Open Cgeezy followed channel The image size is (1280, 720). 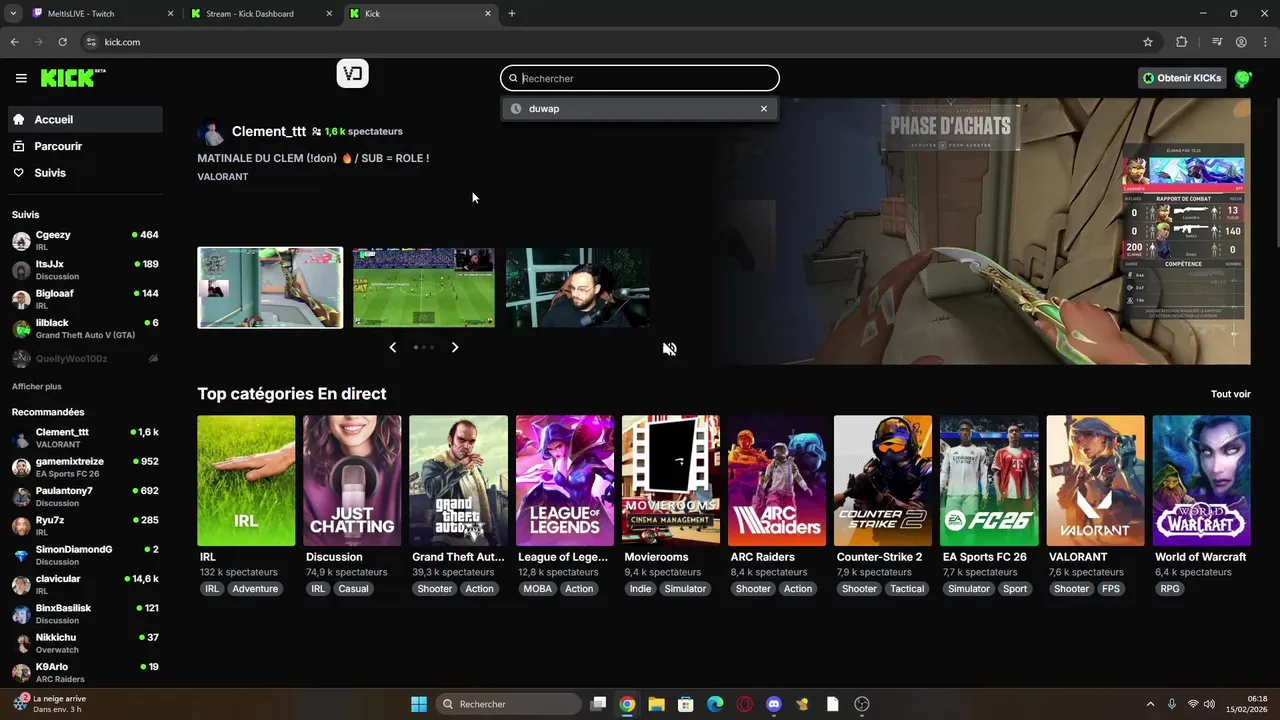click(x=85, y=241)
